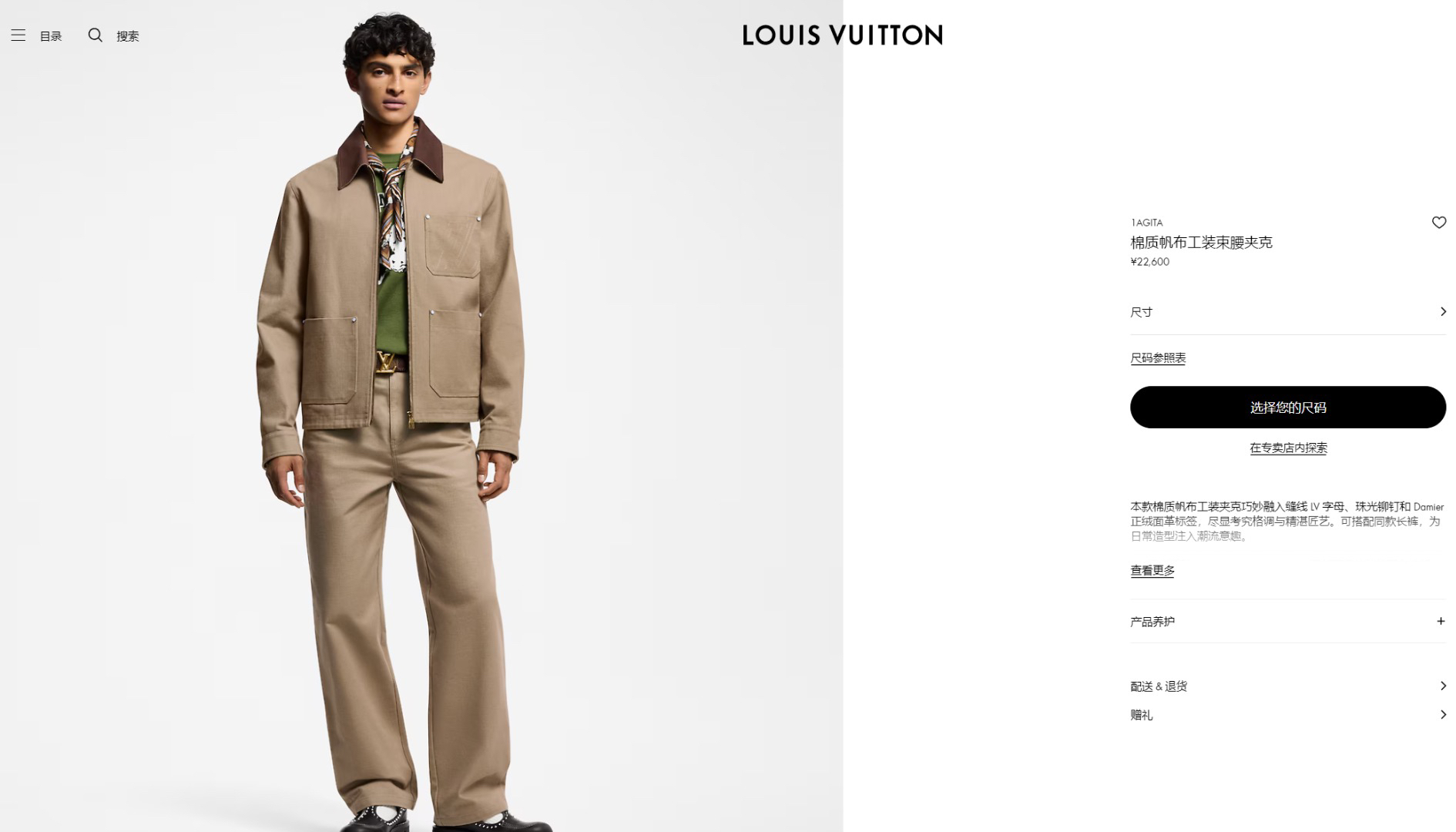1456x832 pixels.
Task: Open the 目录 menu label
Action: [x=51, y=36]
